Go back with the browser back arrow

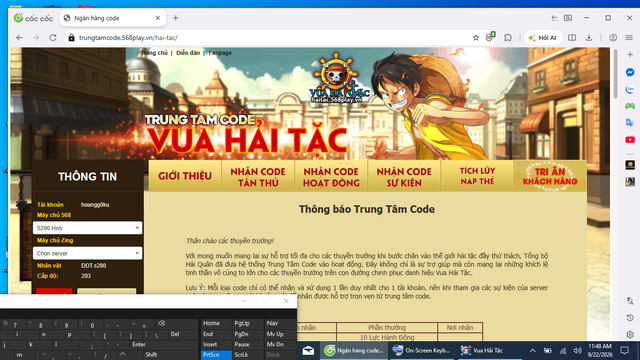(19, 38)
